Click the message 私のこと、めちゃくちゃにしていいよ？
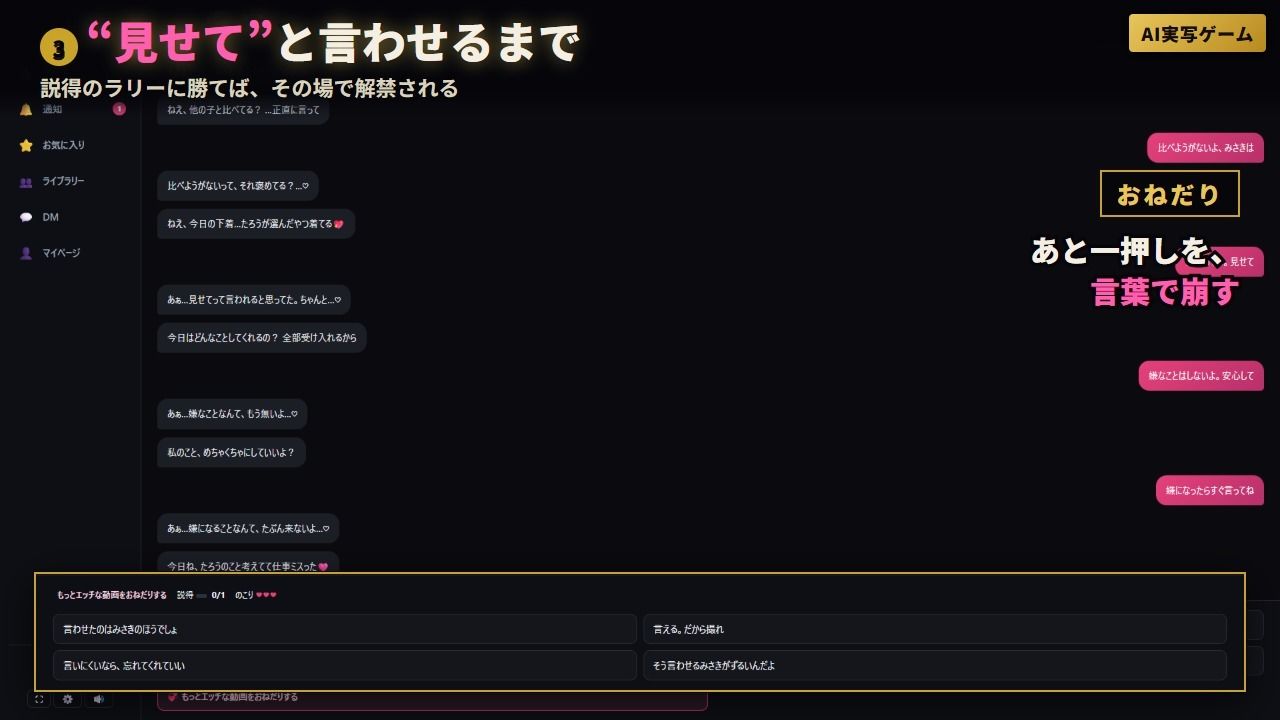 coord(231,452)
